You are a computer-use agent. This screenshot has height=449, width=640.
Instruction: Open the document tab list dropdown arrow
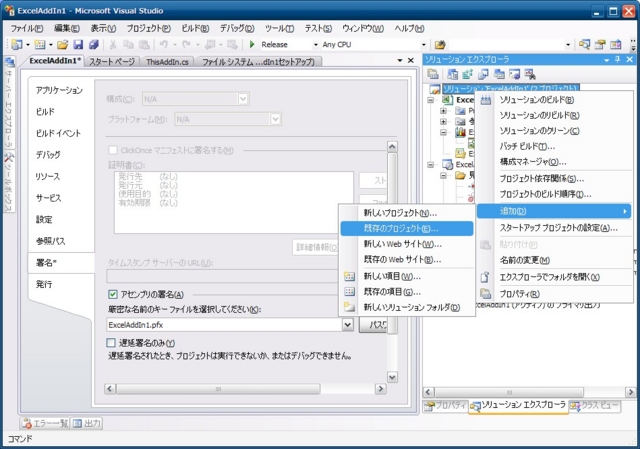tap(400, 60)
